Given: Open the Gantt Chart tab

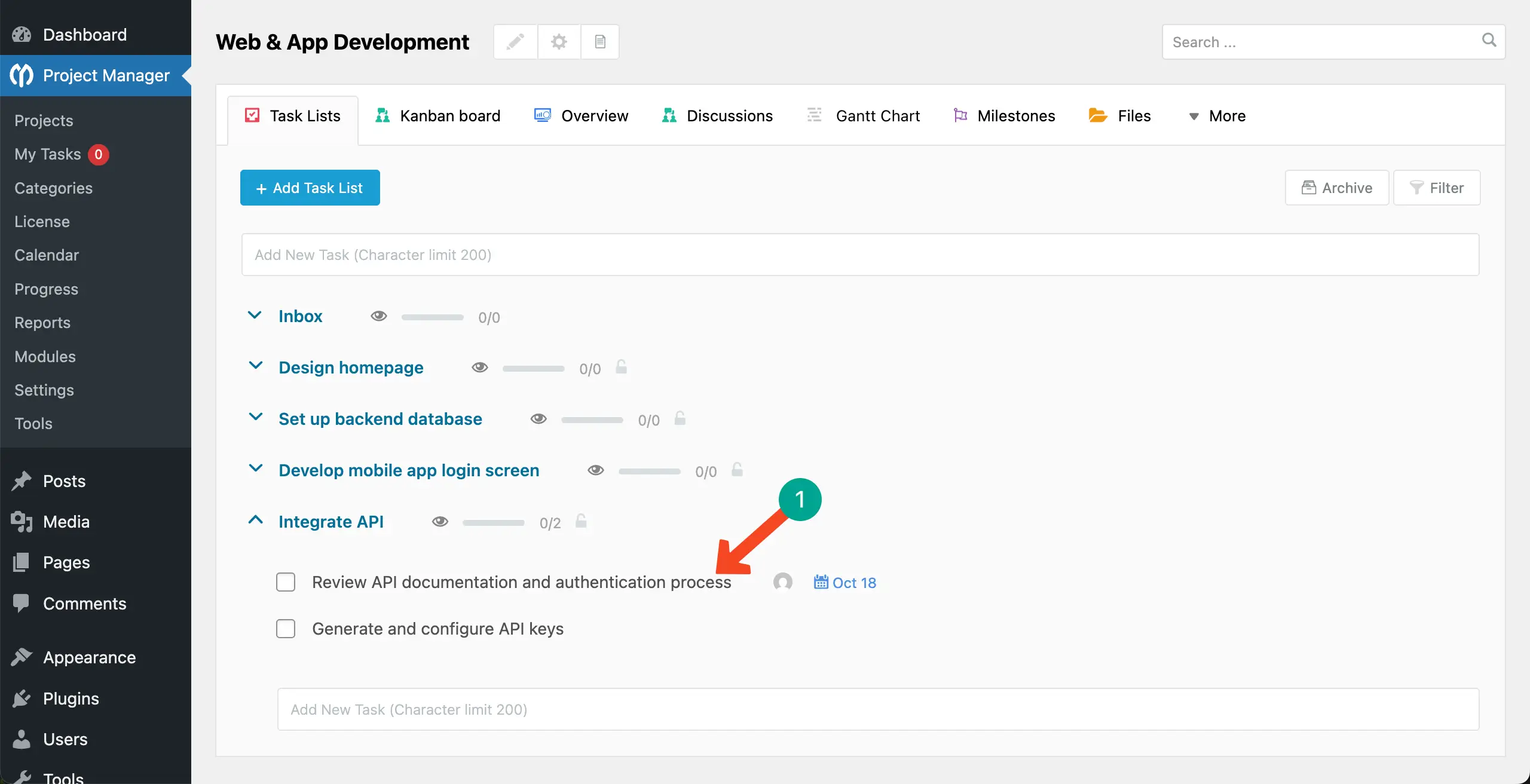Looking at the screenshot, I should (864, 116).
